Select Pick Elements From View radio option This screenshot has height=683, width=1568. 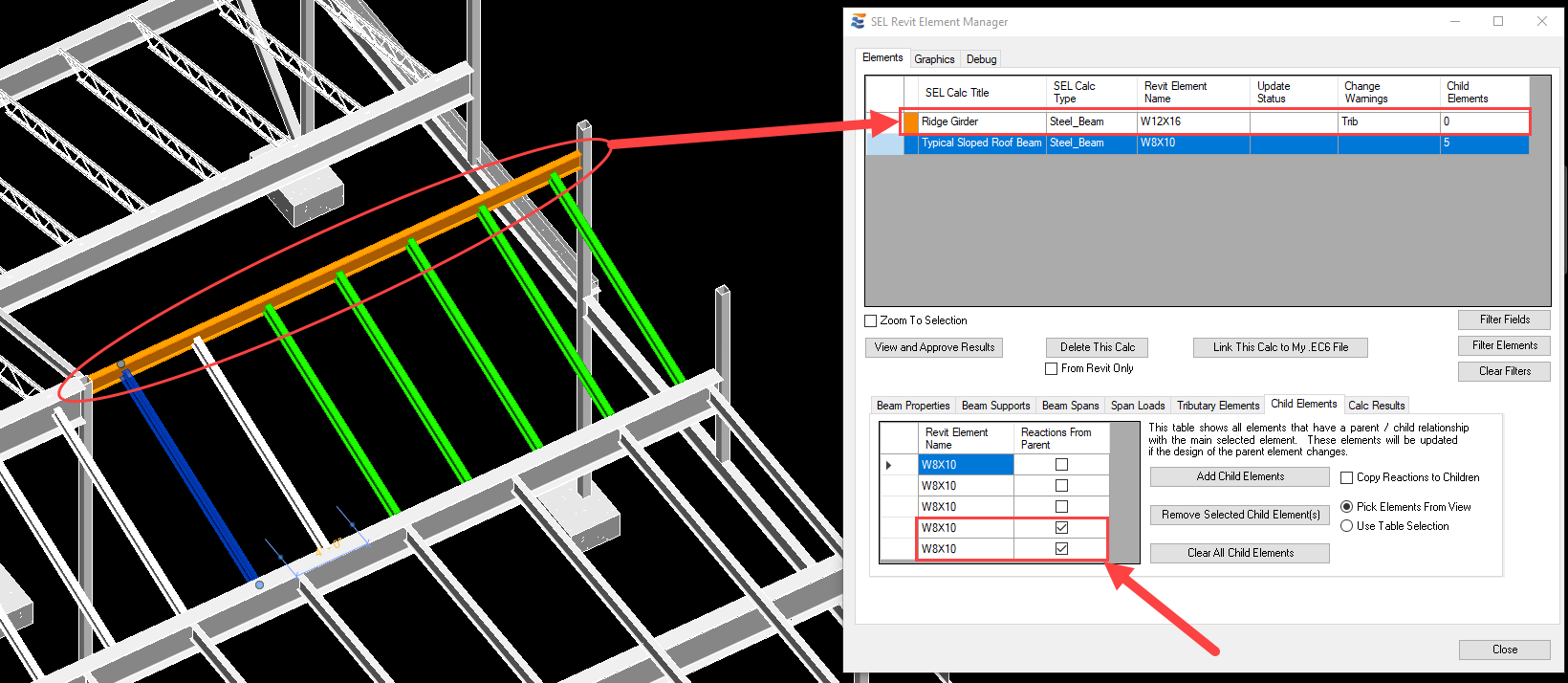[x=1346, y=507]
